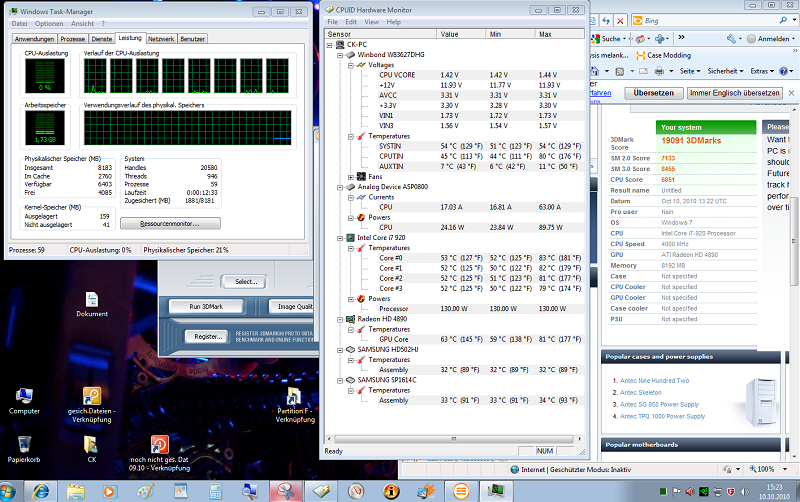This screenshot has width=800, height=502.
Task: Open the Antec Nine Hundred Two link
Action: (655, 381)
